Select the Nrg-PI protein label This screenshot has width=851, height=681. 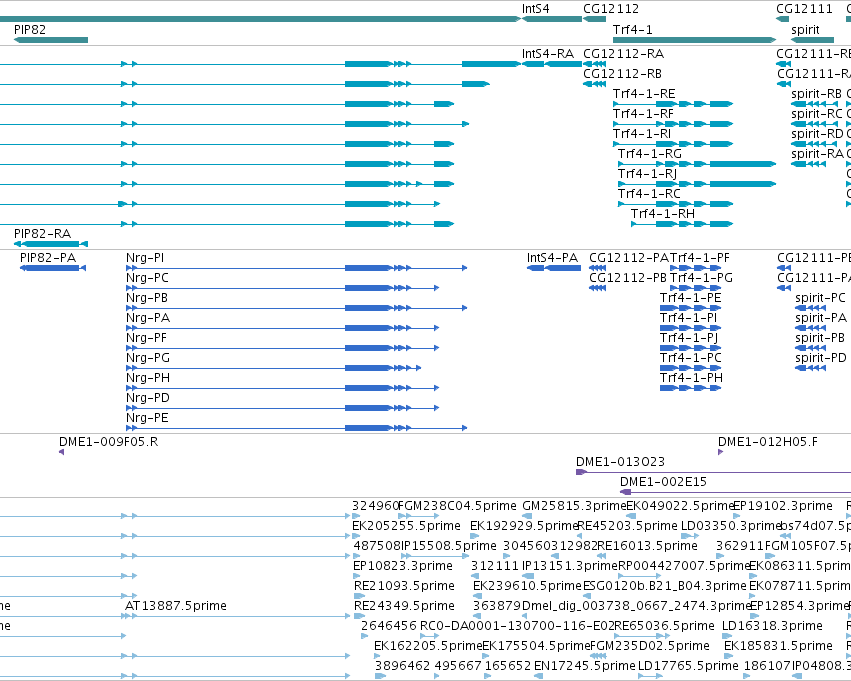point(145,258)
